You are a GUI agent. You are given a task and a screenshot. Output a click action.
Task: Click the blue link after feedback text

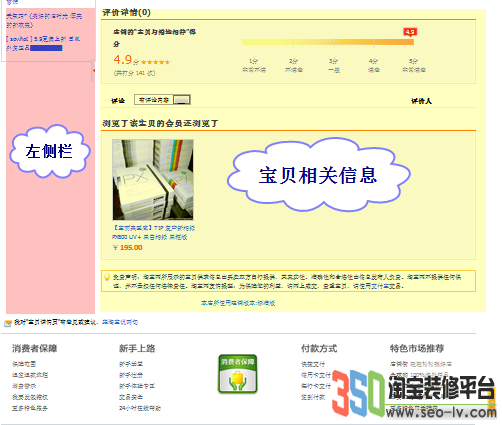coord(120,322)
